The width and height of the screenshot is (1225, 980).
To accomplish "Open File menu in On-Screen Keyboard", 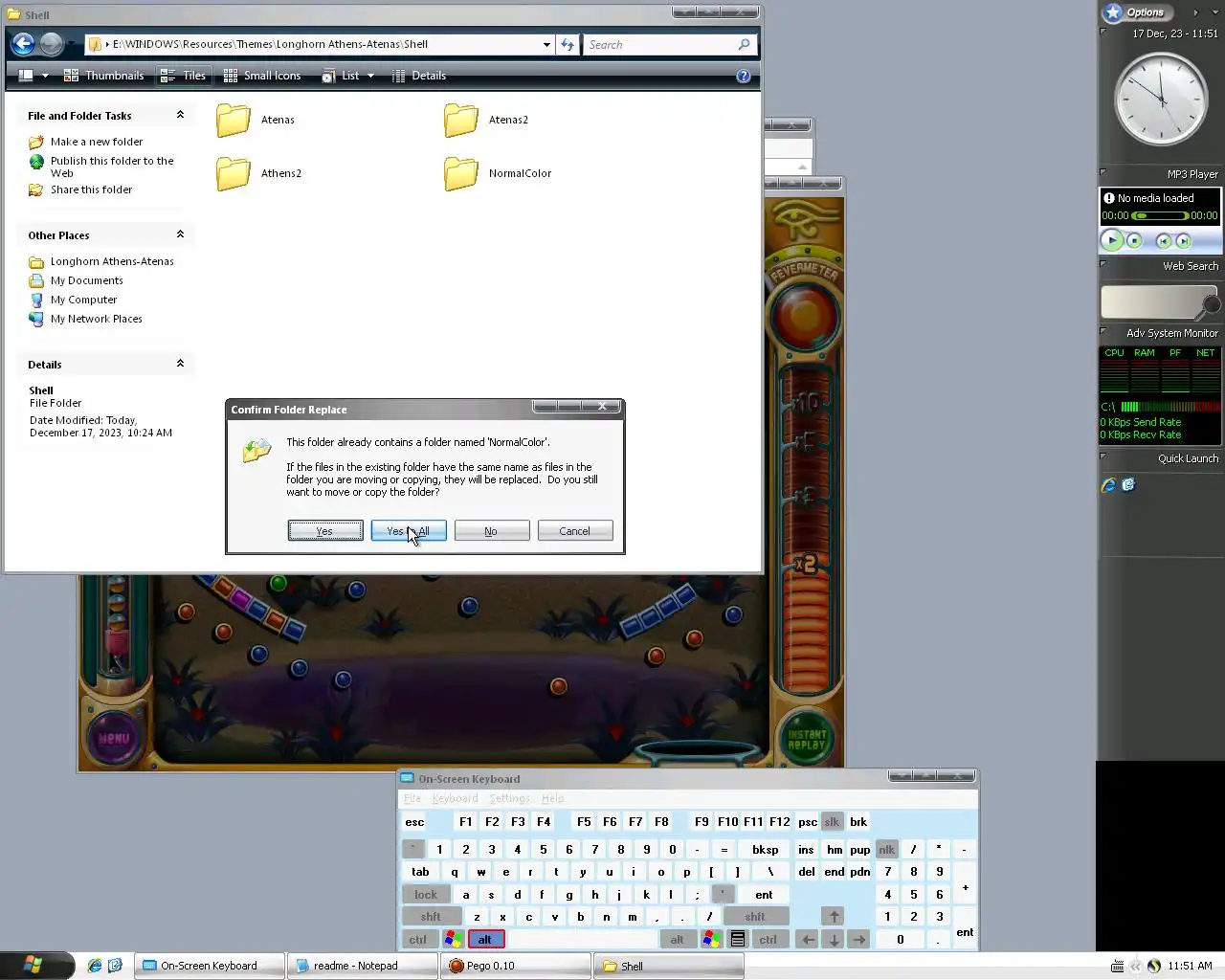I will point(412,798).
